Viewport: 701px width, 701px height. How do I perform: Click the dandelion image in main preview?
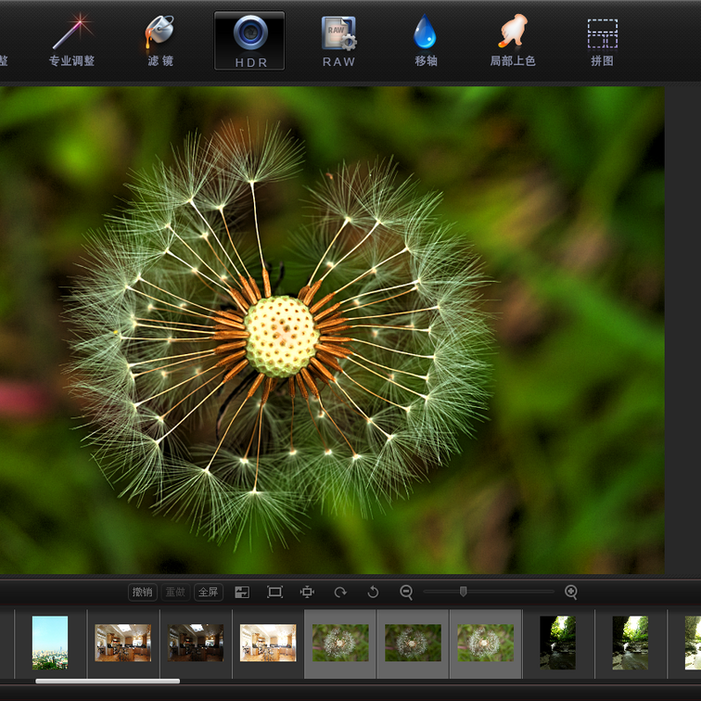(332, 330)
